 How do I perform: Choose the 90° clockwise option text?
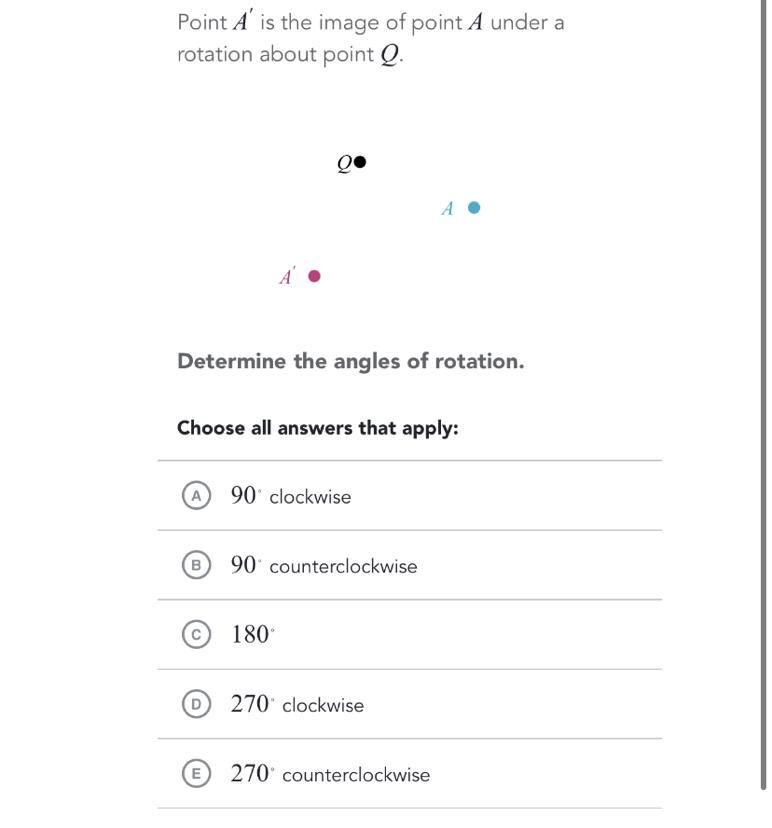pyautogui.click(x=290, y=496)
